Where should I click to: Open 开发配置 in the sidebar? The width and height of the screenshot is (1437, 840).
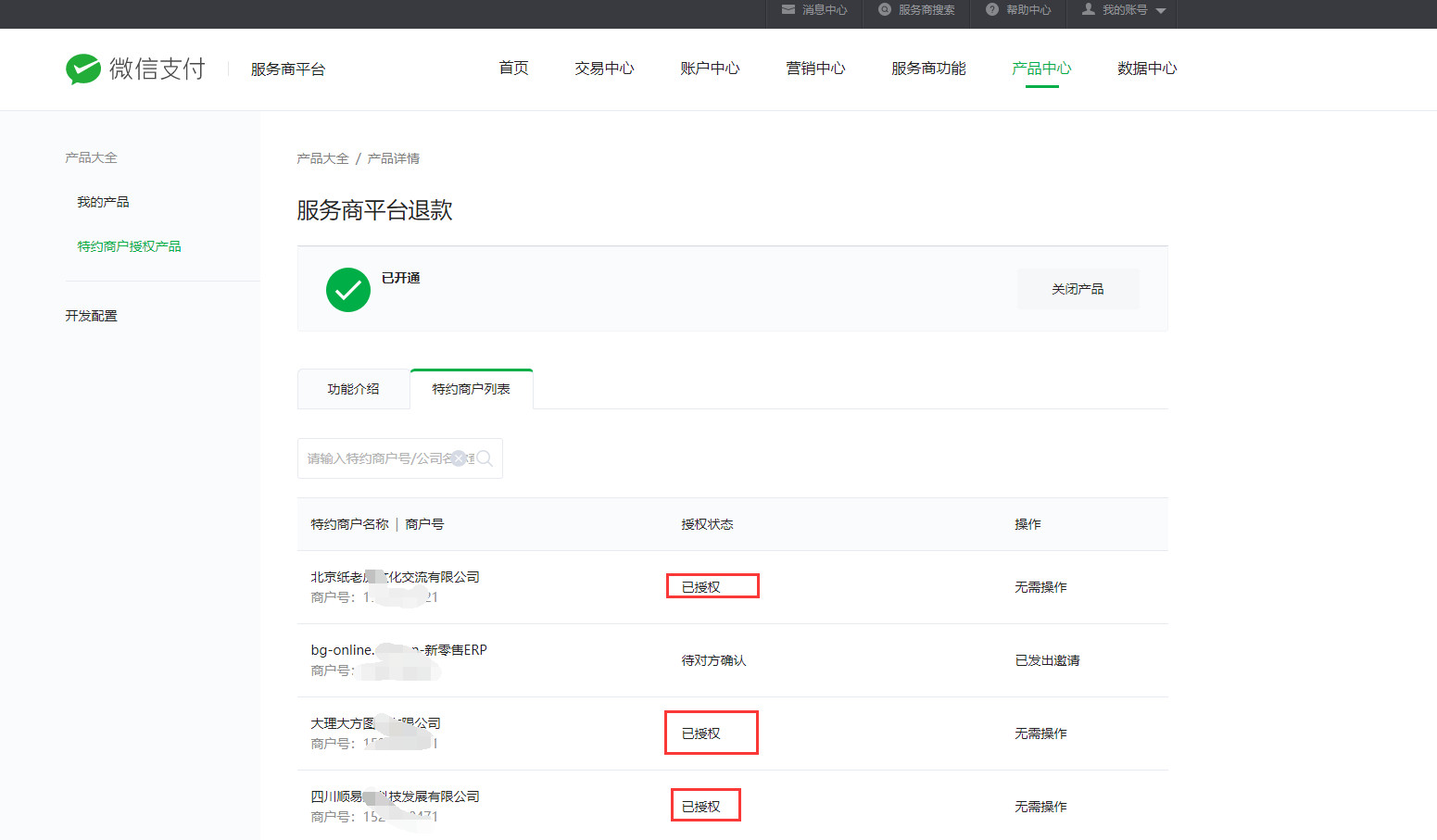coord(91,316)
